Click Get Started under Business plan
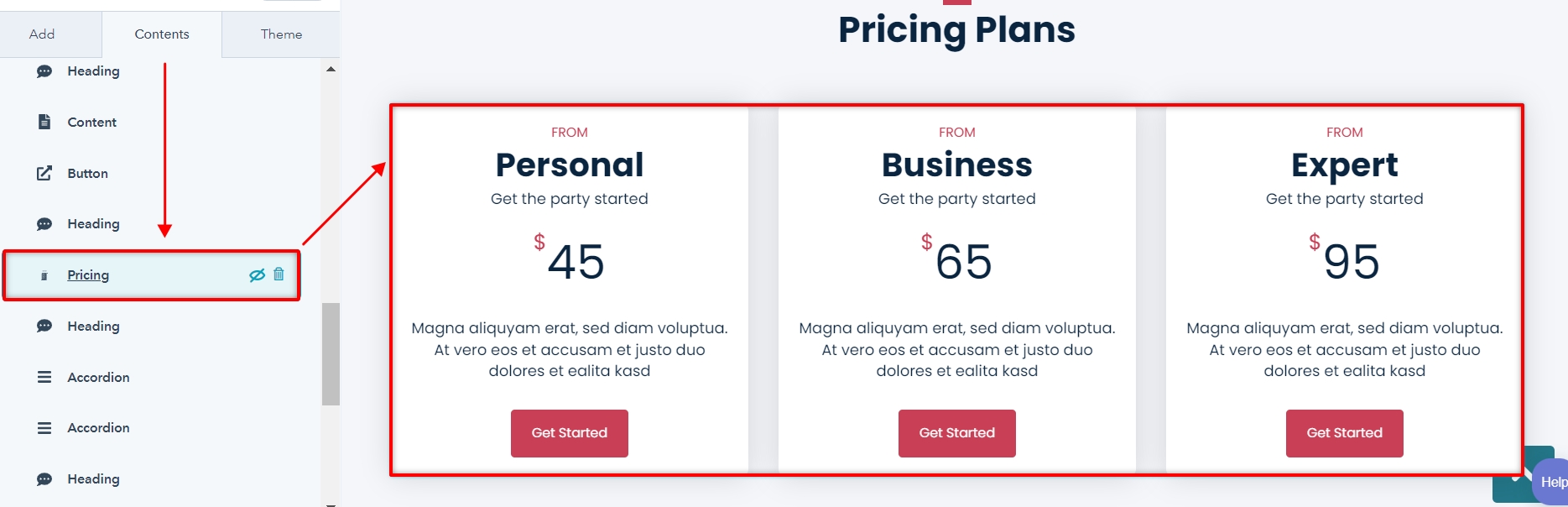This screenshot has height=507, width=1568. click(x=957, y=433)
